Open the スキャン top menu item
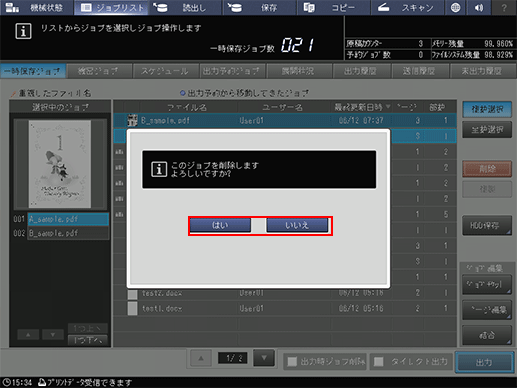Image resolution: width=517 pixels, height=388 pixels. [408, 8]
